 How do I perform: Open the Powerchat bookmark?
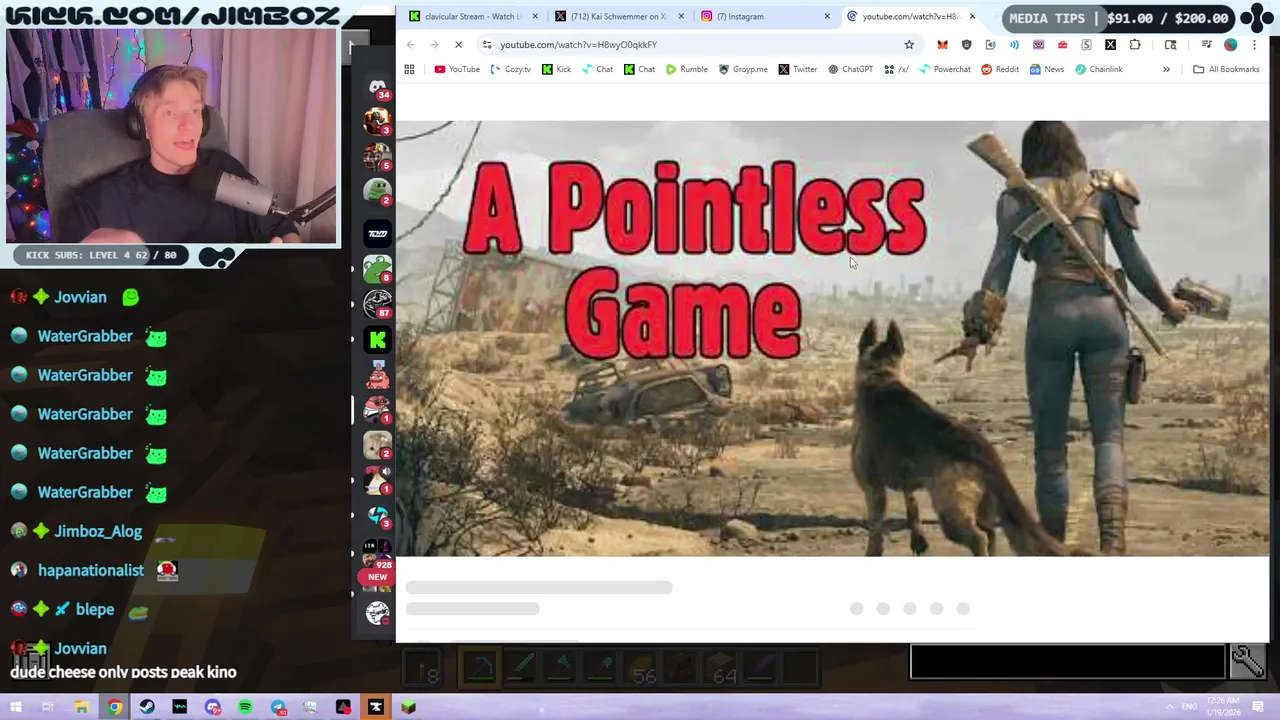945,69
